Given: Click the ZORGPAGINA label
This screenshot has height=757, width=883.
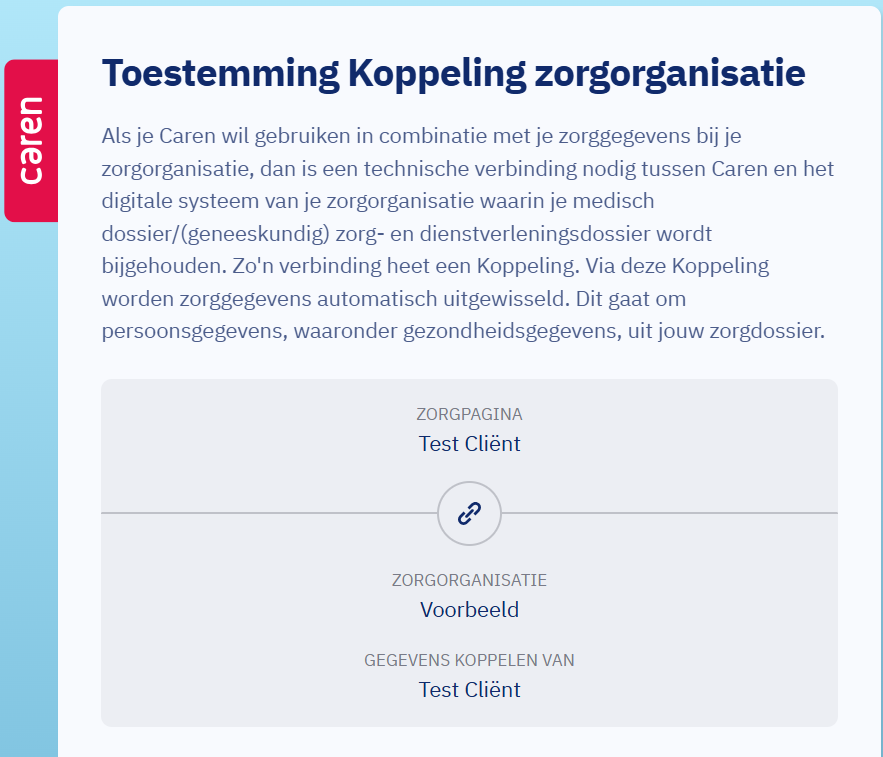Looking at the screenshot, I should click(x=469, y=414).
